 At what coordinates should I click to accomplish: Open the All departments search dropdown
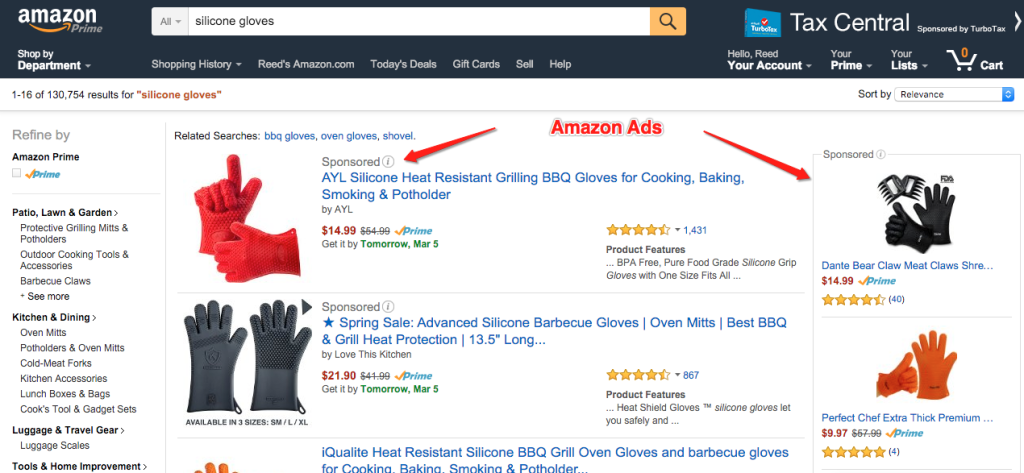[x=170, y=22]
